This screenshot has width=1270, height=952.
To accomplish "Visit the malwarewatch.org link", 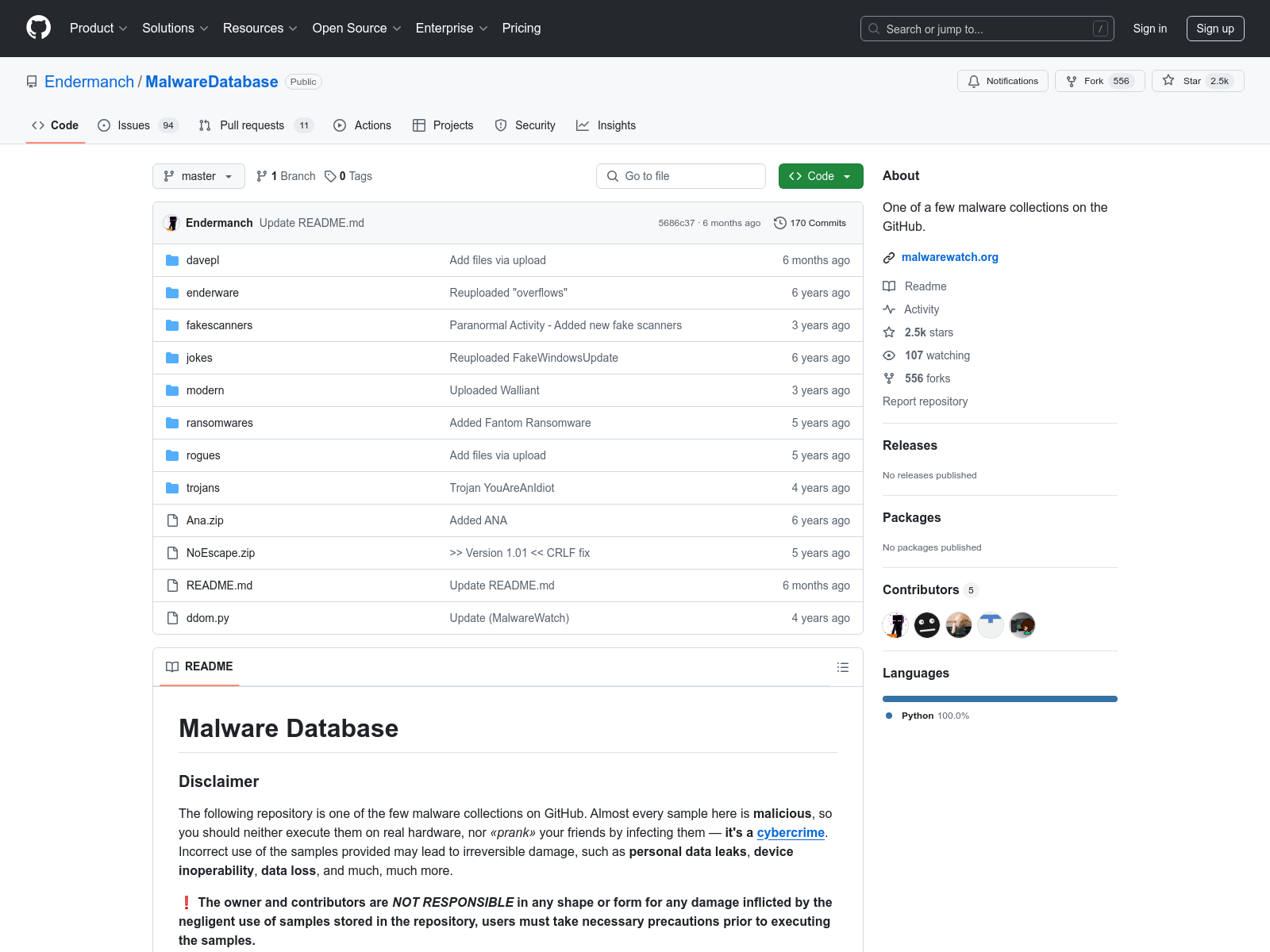I will point(950,257).
